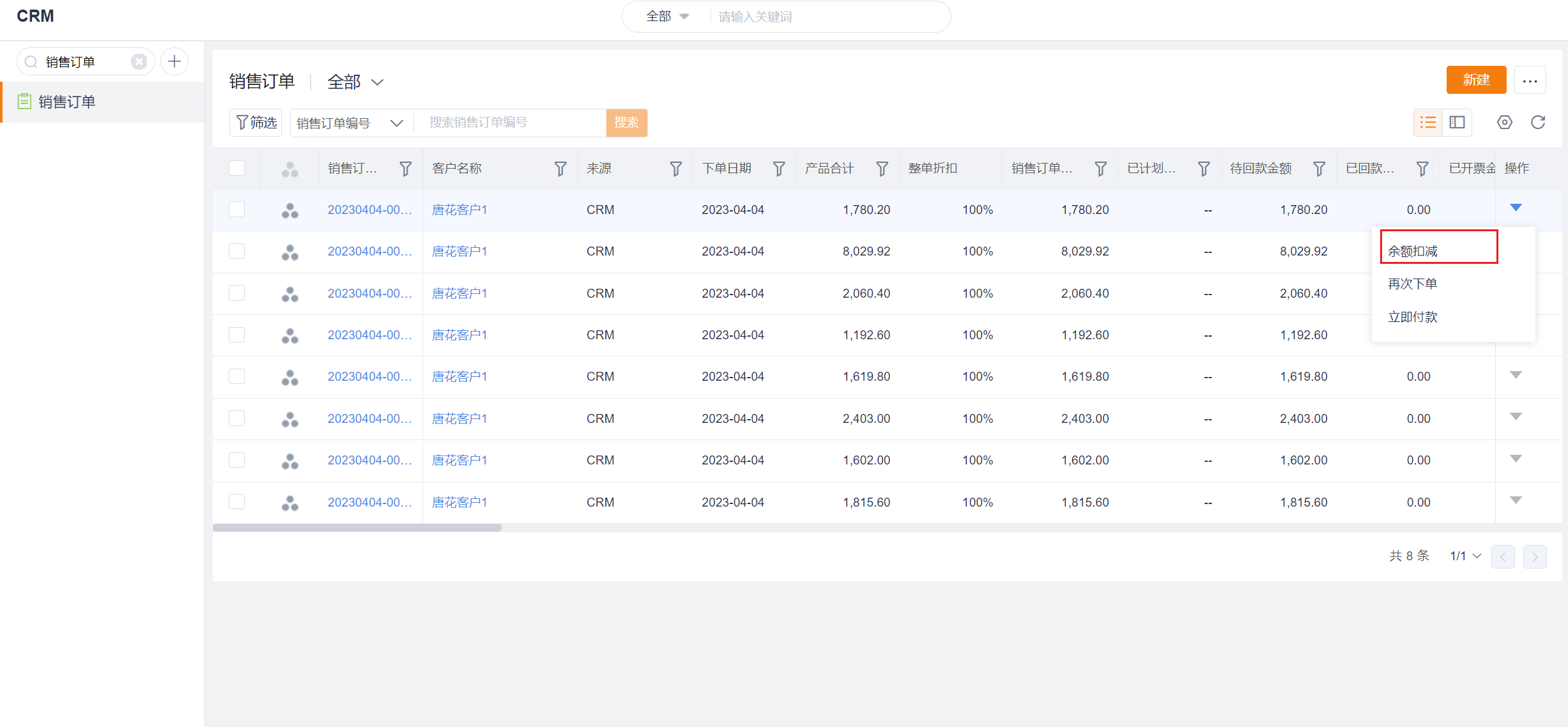Open the 1/1 page selector dropdown

pos(1465,556)
